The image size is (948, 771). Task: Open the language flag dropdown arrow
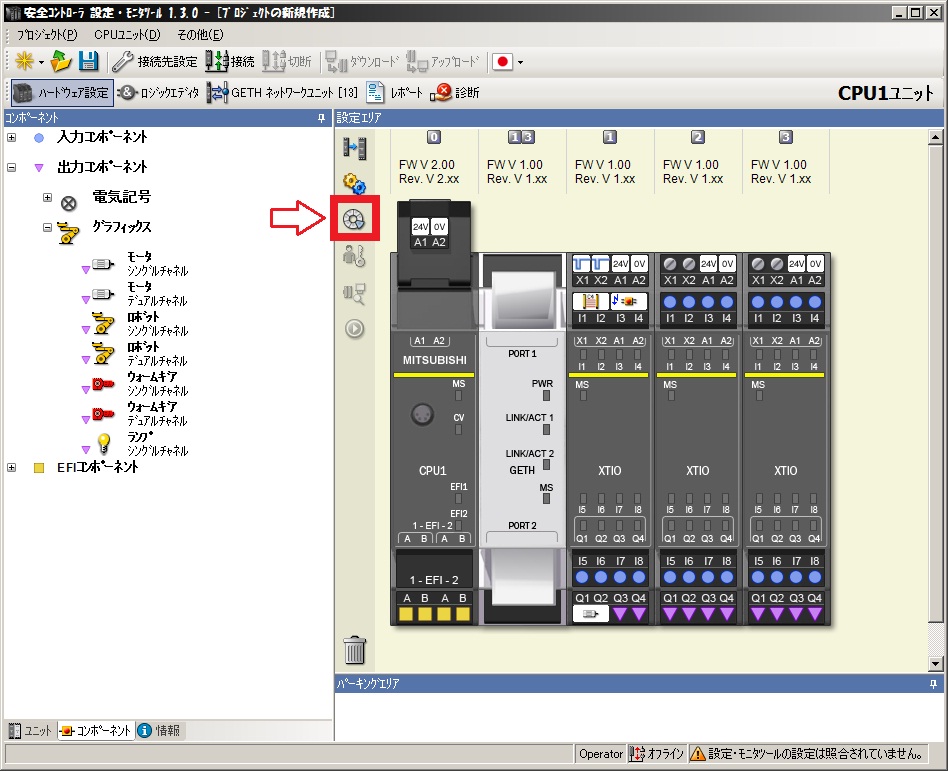pos(520,62)
